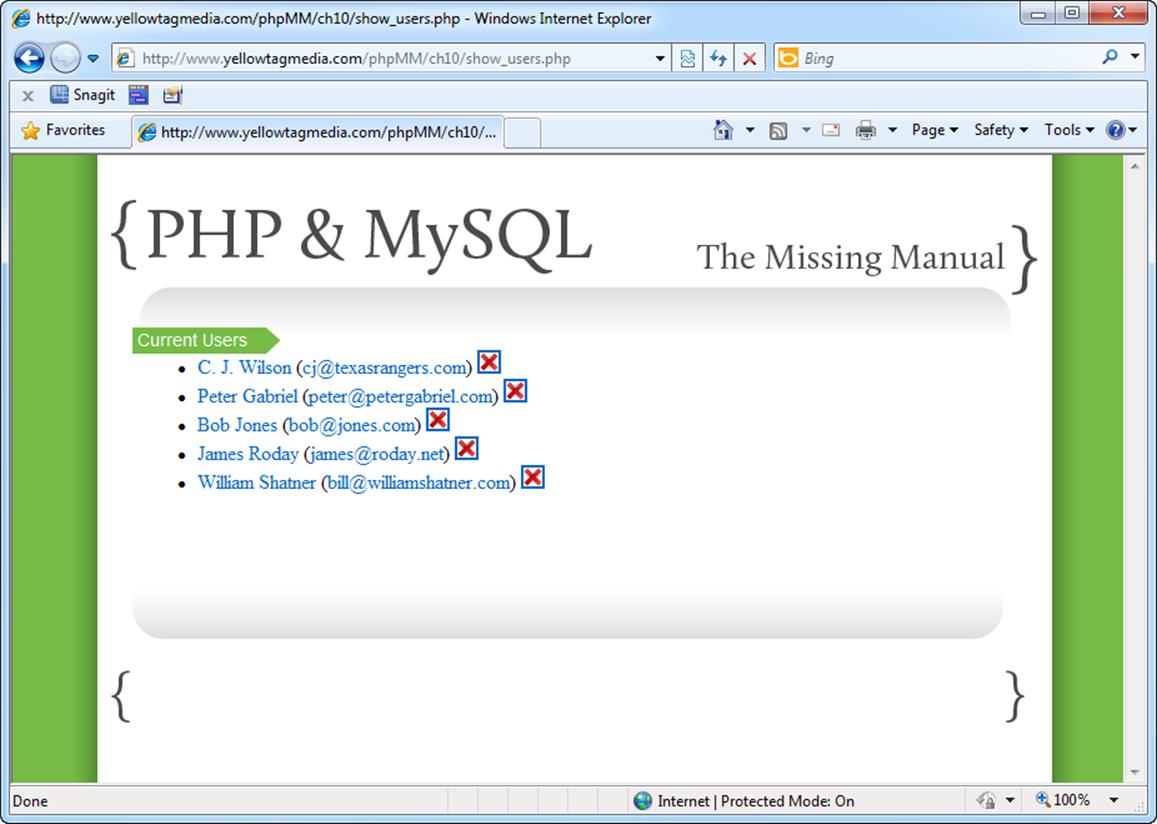Click Internet | Protected Mode: On status
Image resolution: width=1157 pixels, height=824 pixels.
coord(756,801)
